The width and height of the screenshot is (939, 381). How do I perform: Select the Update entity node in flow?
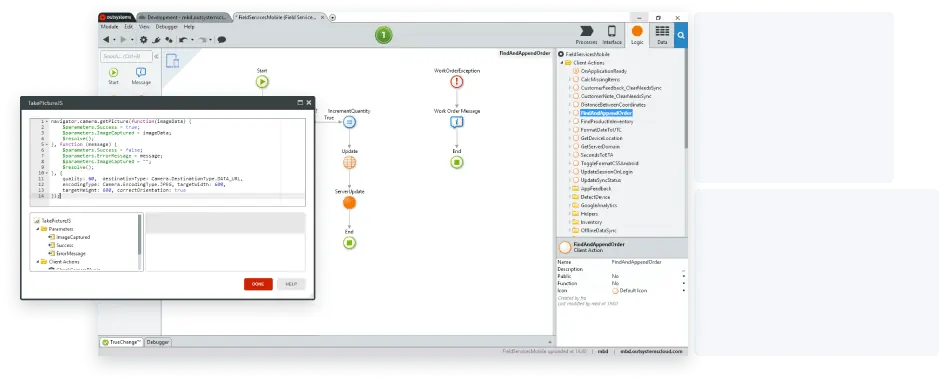point(349,162)
